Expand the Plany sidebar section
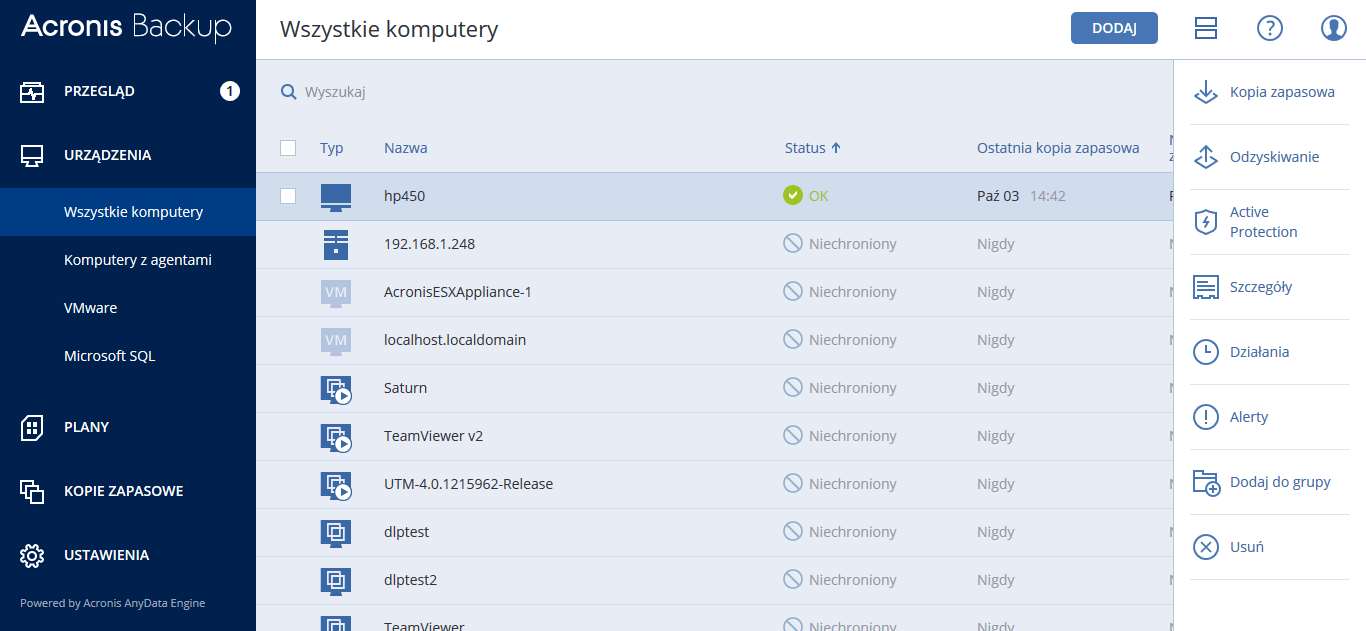This screenshot has width=1366, height=631. [86, 427]
